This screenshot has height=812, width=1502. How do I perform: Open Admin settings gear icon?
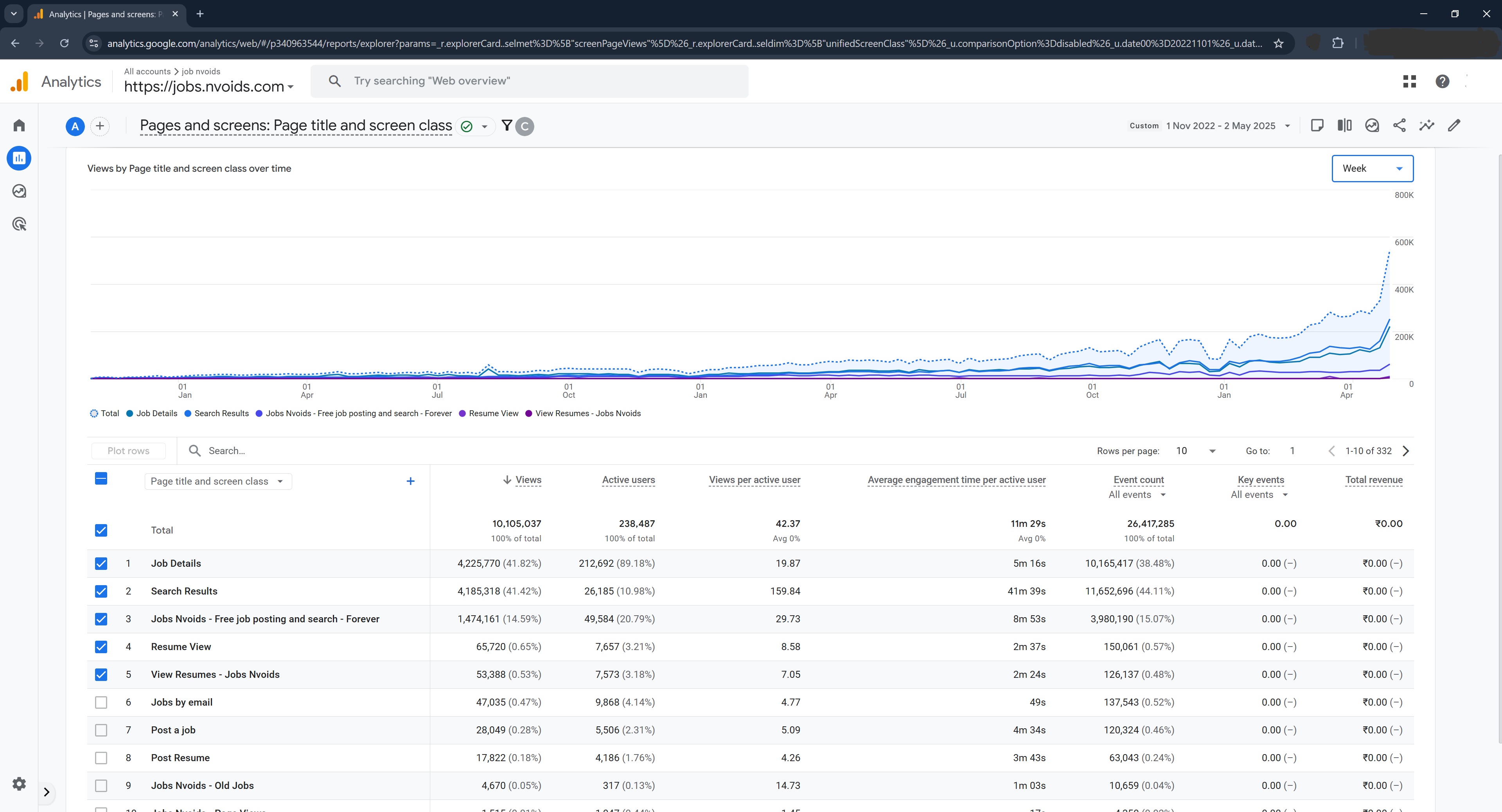click(x=19, y=783)
